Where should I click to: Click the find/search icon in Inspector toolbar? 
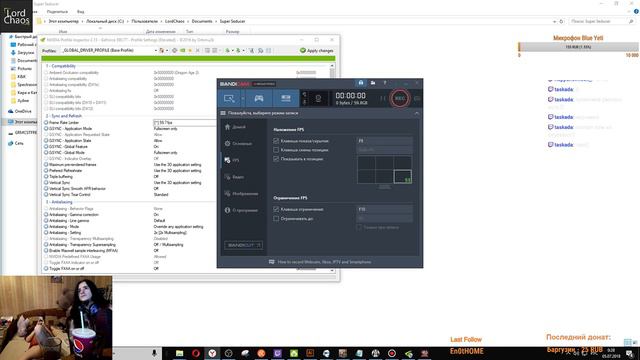[x=260, y=50]
